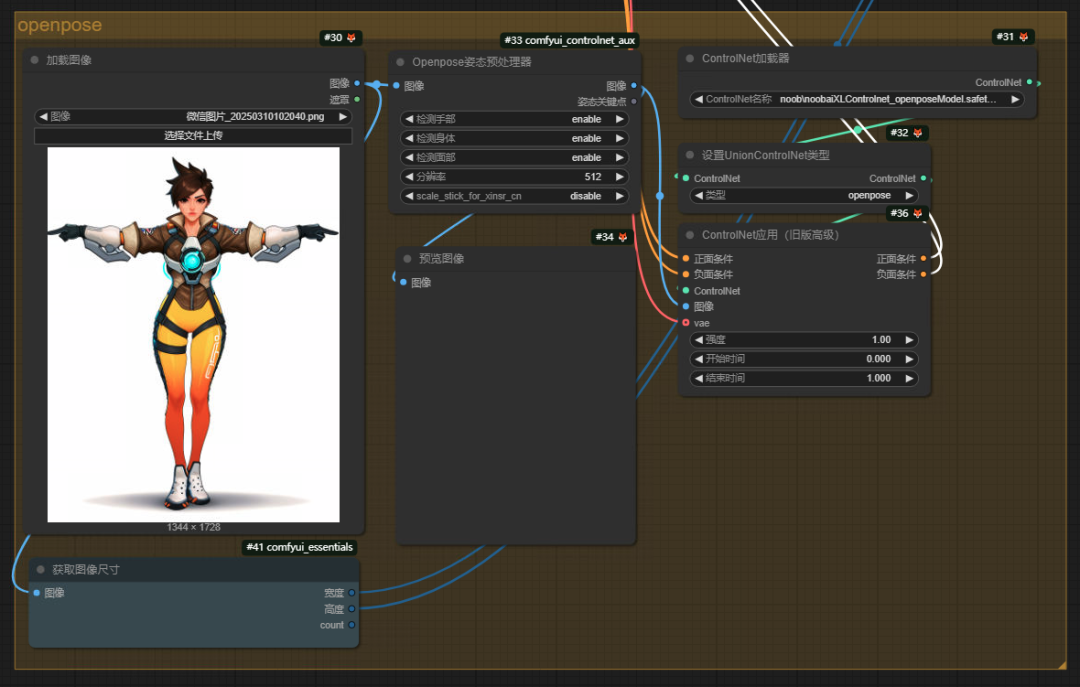Collapse the 预览图像 node via title dot

407,259
